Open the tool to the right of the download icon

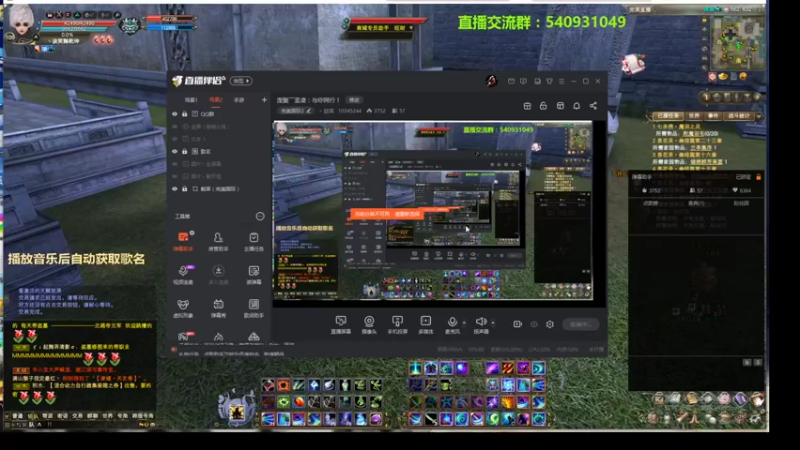(x=254, y=274)
